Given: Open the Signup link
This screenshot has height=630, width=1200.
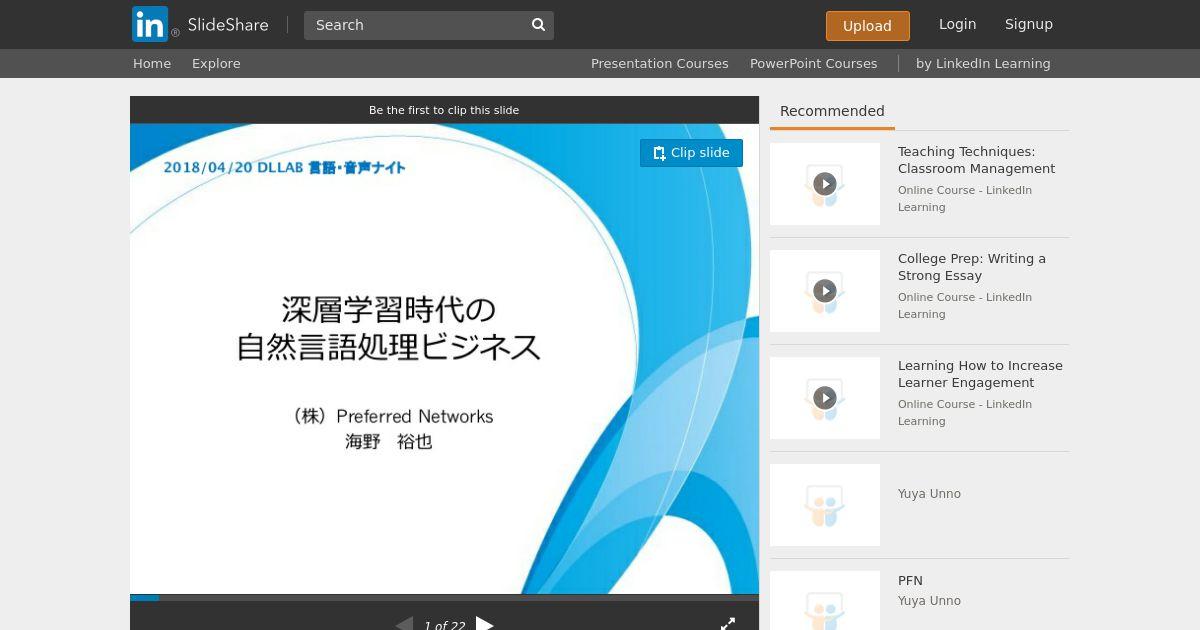Looking at the screenshot, I should 1029,24.
